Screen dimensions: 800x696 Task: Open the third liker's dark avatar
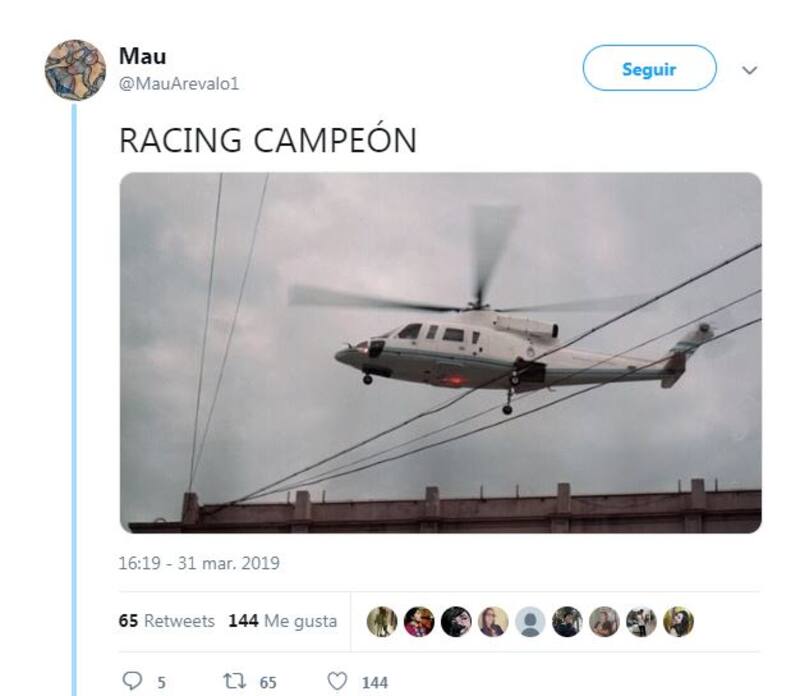pos(456,622)
